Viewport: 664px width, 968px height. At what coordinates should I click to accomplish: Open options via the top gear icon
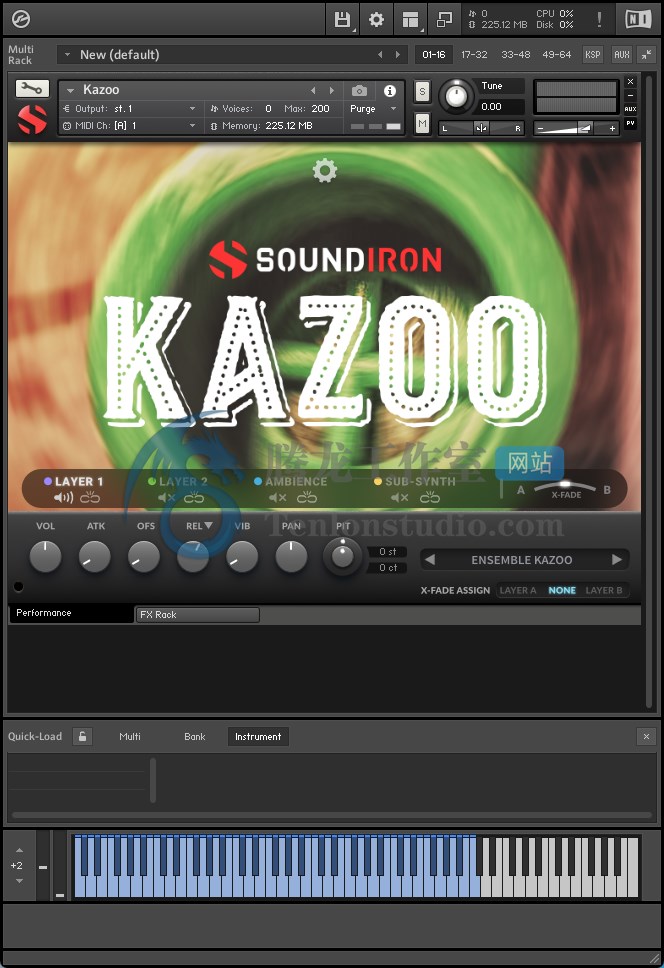coord(376,19)
